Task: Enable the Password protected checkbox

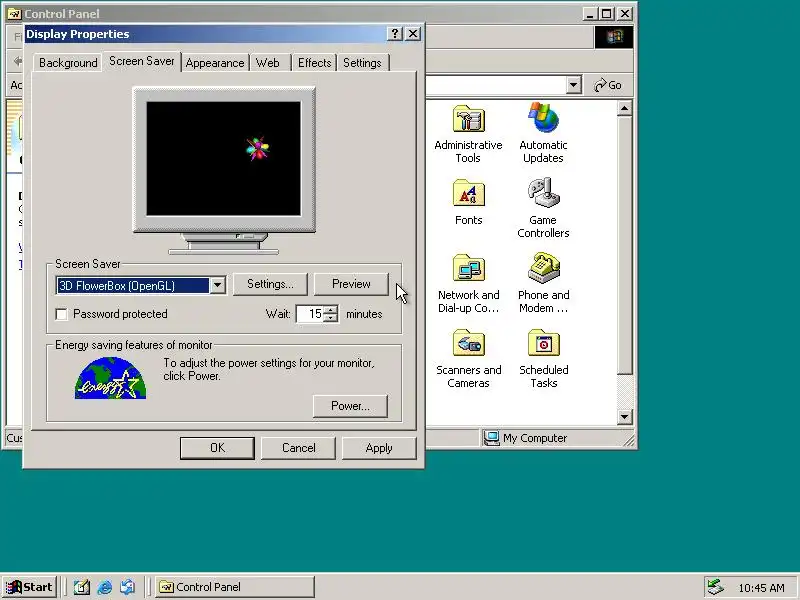Action: pos(61,314)
